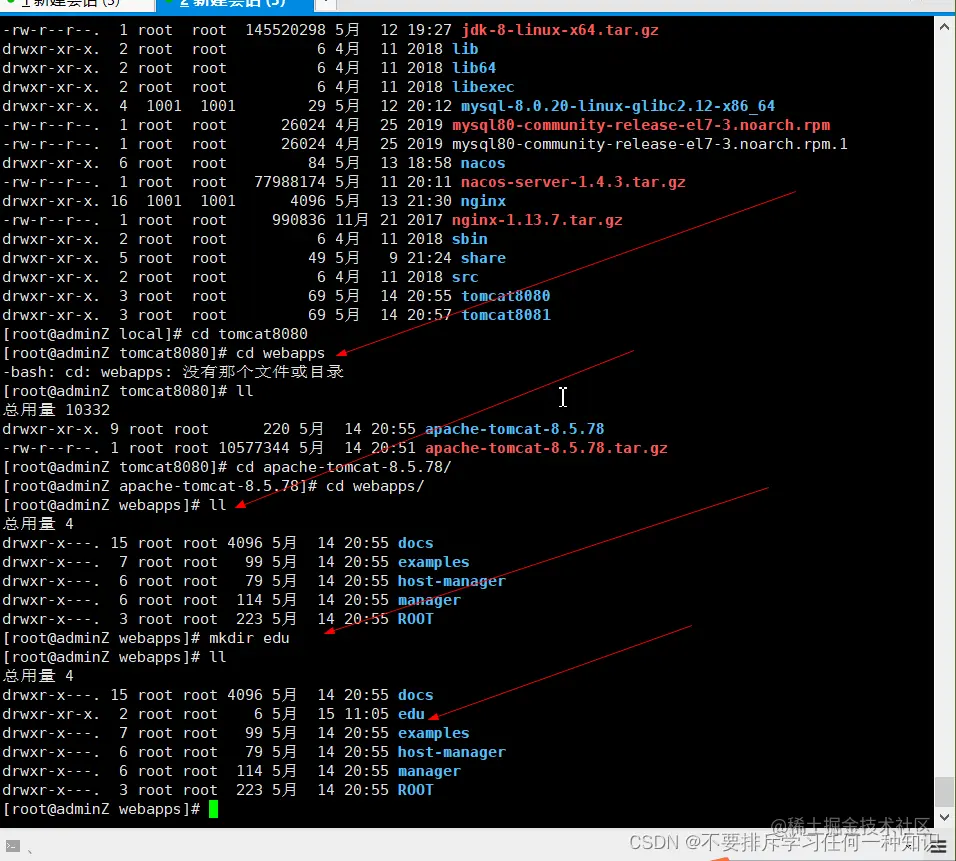Image resolution: width=956 pixels, height=861 pixels.
Task: Click the green terminal cursor at the last prompt
Action: (213, 809)
